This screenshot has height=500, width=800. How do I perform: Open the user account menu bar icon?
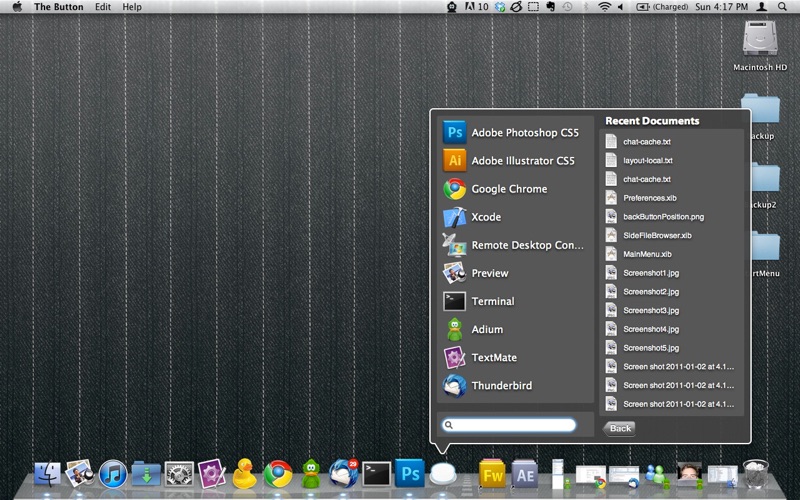(x=761, y=7)
